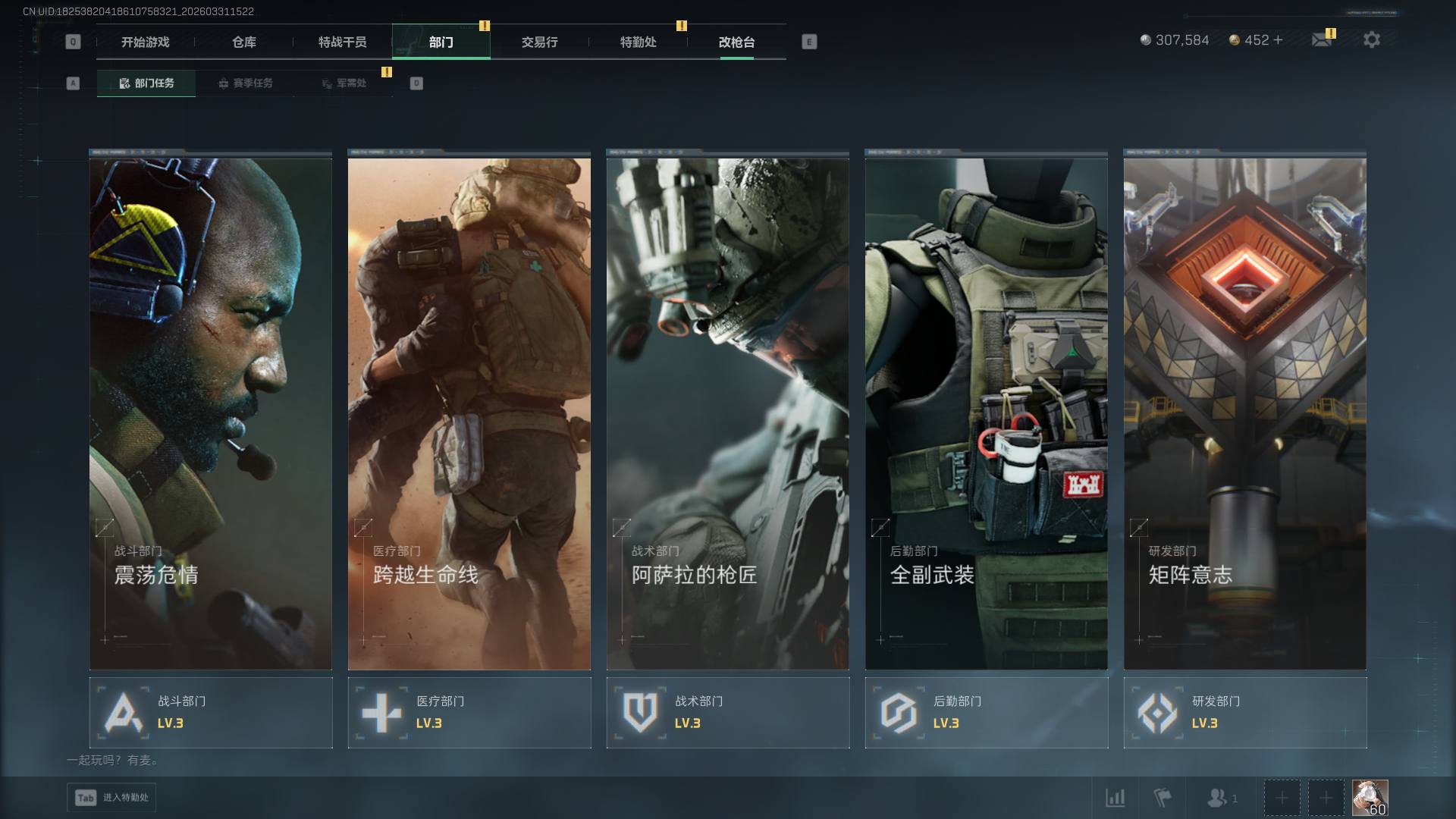Open the friends list icon

[1218, 798]
